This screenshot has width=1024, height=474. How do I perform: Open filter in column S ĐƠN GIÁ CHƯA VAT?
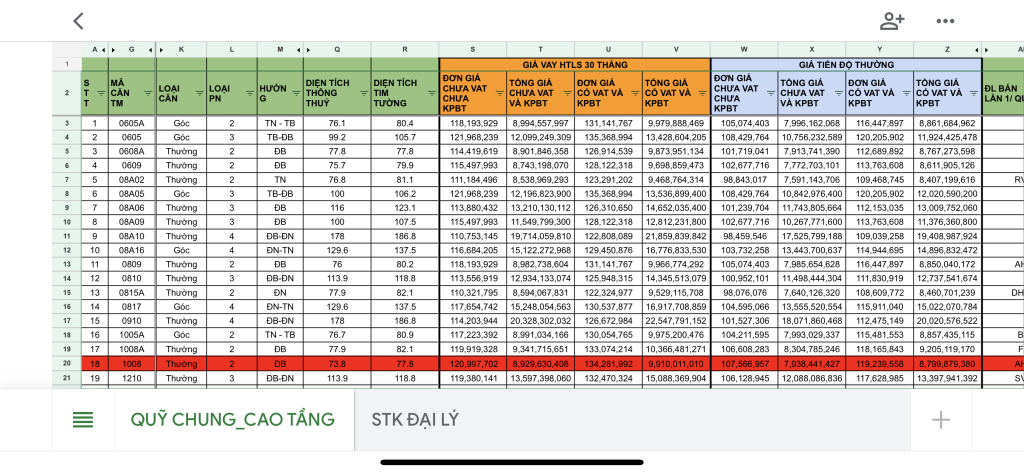pyautogui.click(x=500, y=93)
